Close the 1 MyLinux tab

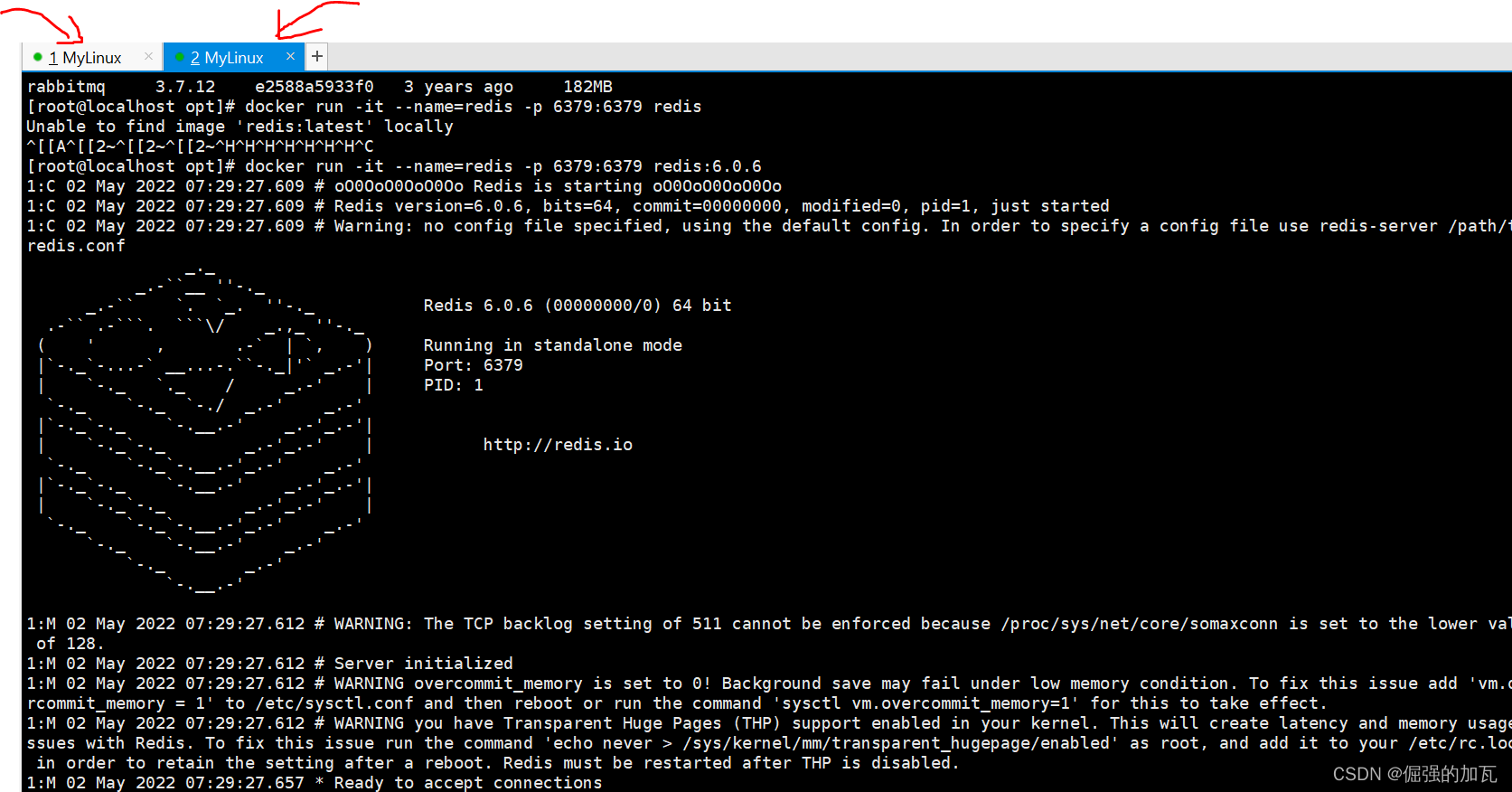(148, 56)
